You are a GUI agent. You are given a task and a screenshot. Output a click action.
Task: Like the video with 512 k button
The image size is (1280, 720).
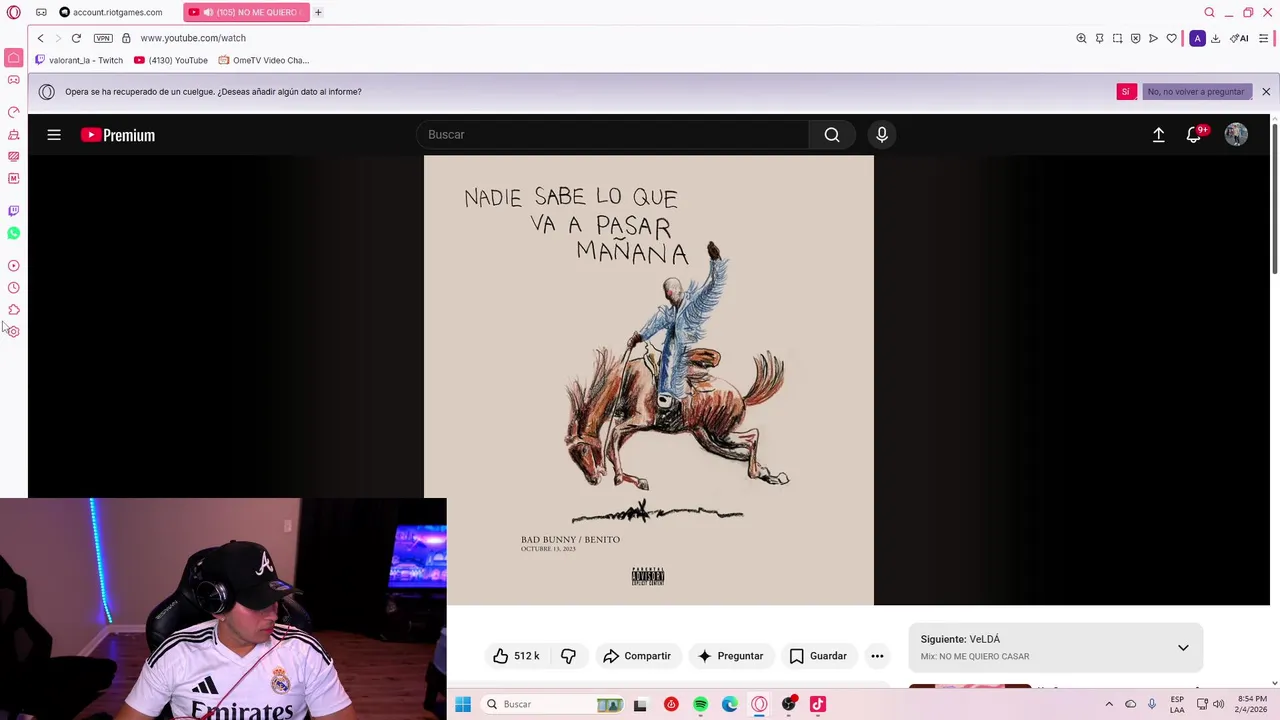click(x=516, y=656)
